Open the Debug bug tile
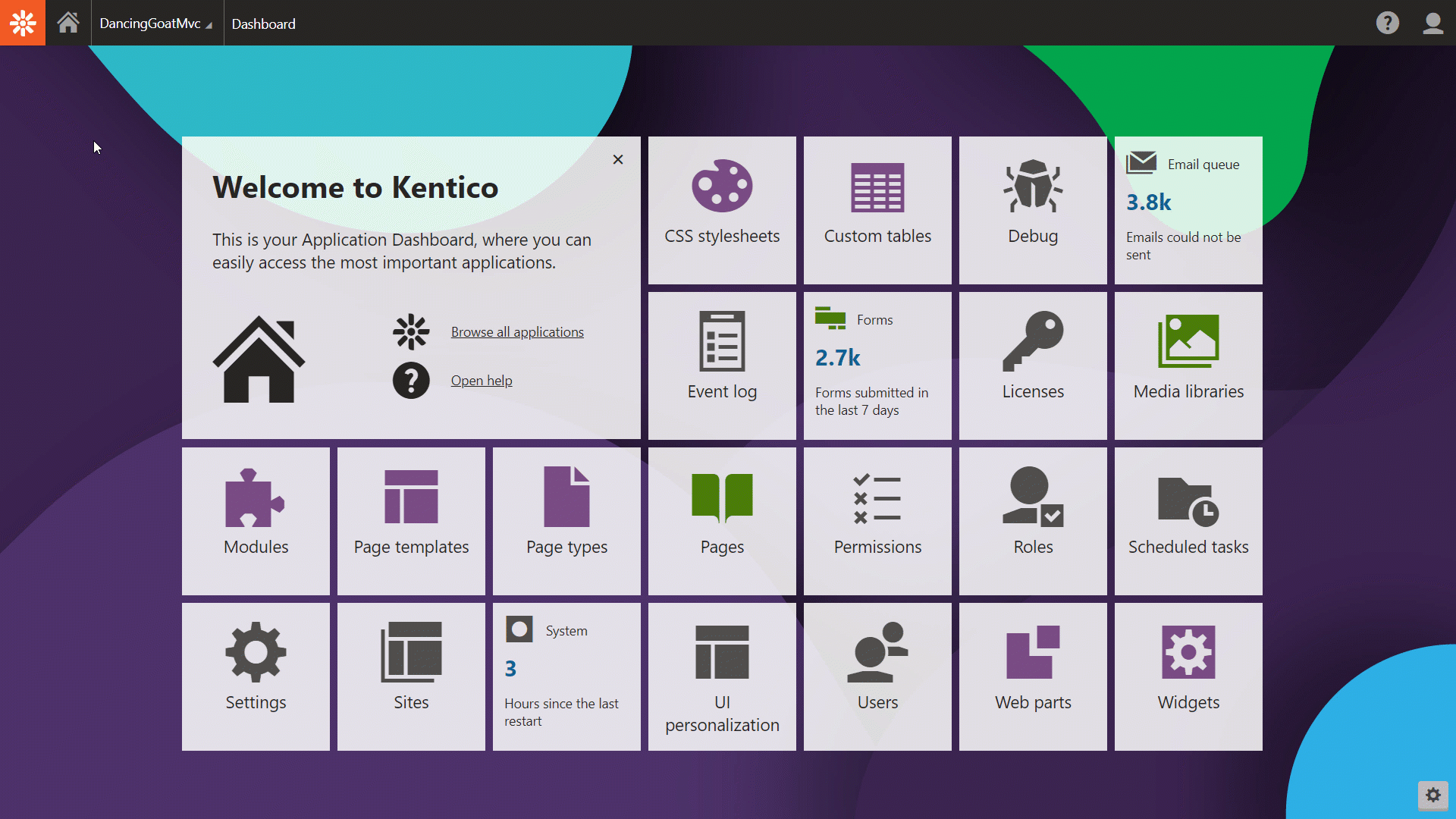 pyautogui.click(x=1033, y=210)
